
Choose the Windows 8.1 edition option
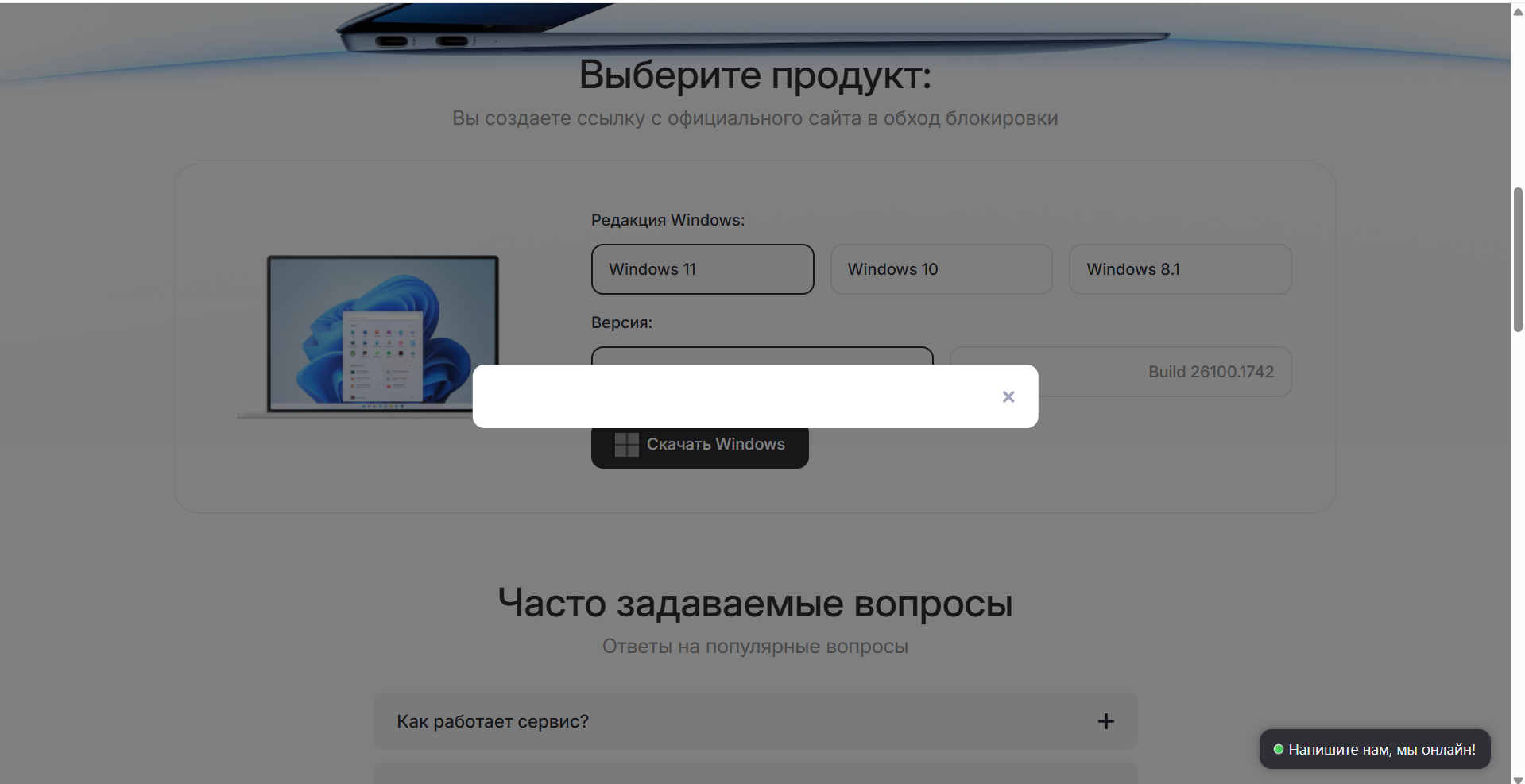1179,269
